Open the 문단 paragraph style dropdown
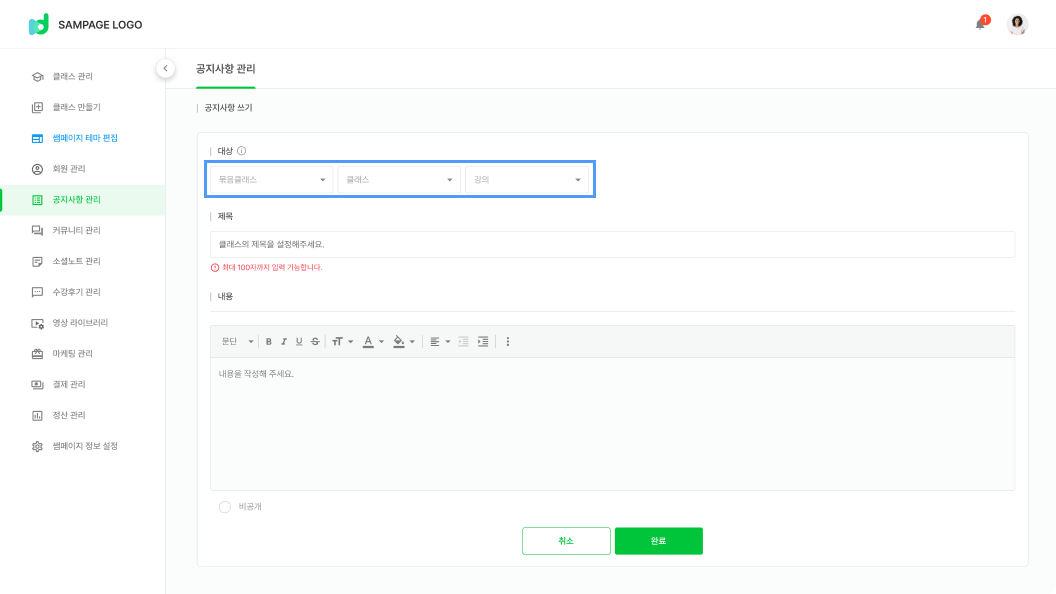 tap(237, 341)
